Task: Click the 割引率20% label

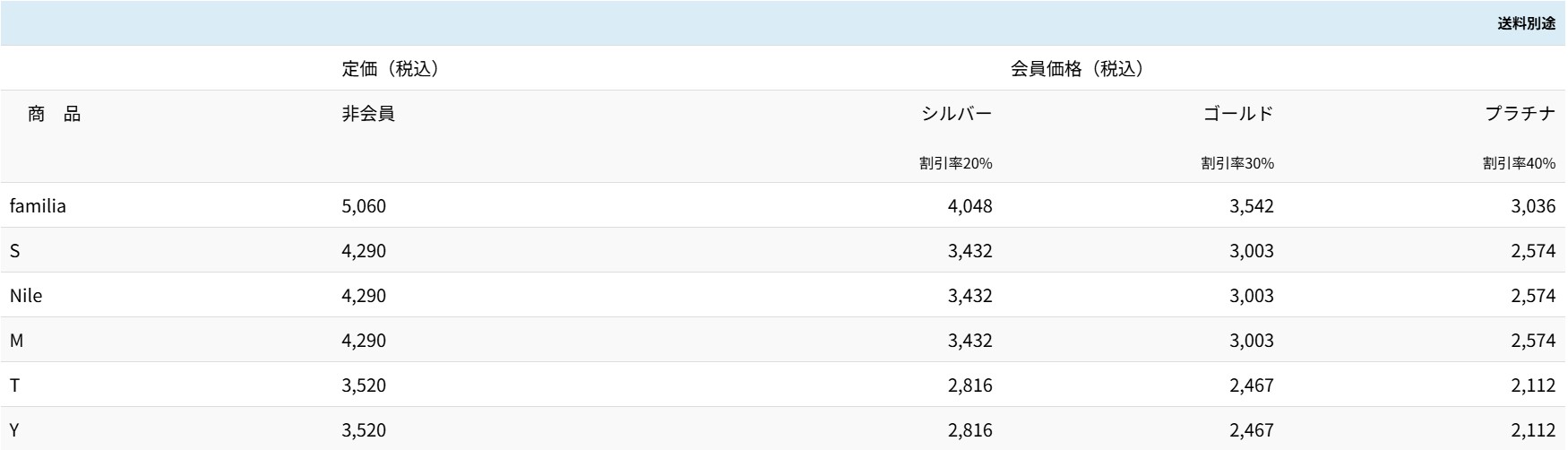Action: coord(955,163)
